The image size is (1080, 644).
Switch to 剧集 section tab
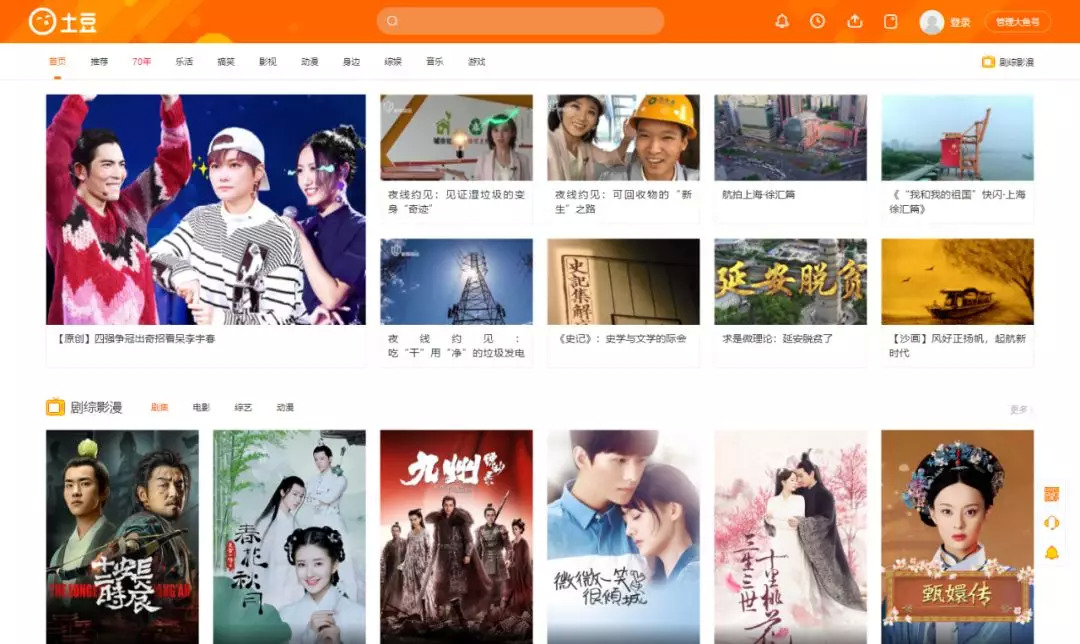[160, 408]
